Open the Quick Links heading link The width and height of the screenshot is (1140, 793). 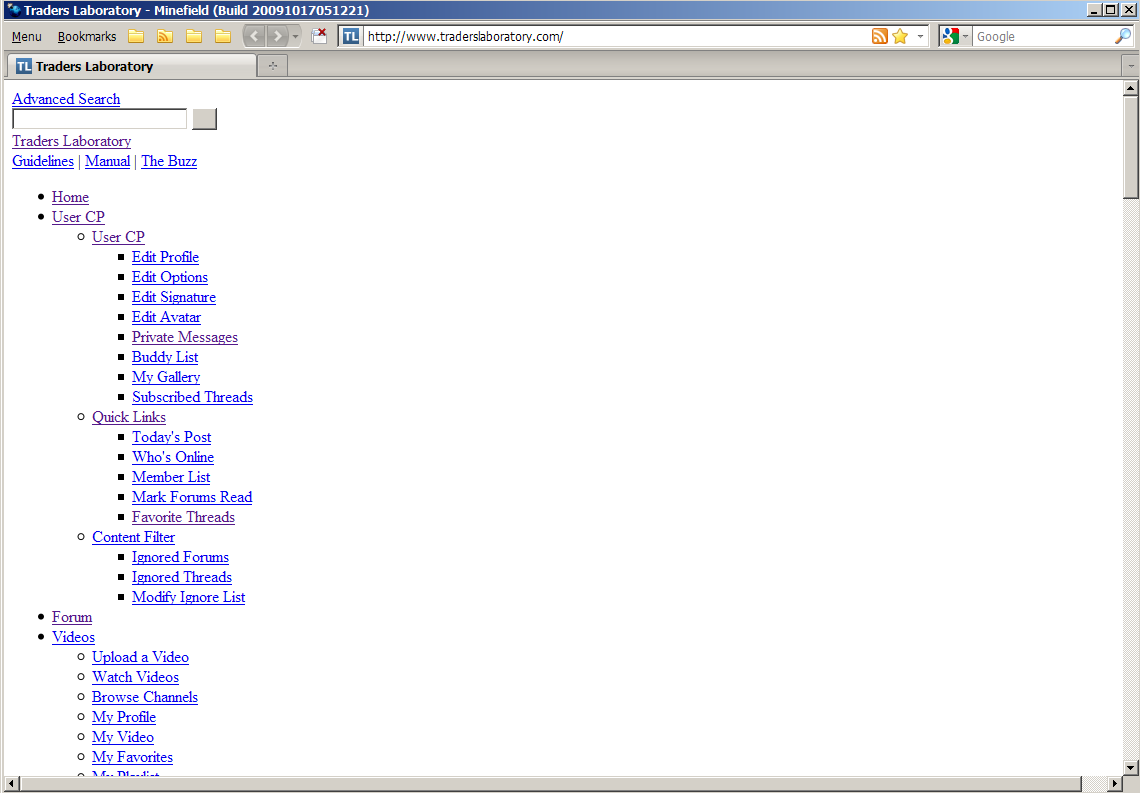pyautogui.click(x=129, y=417)
